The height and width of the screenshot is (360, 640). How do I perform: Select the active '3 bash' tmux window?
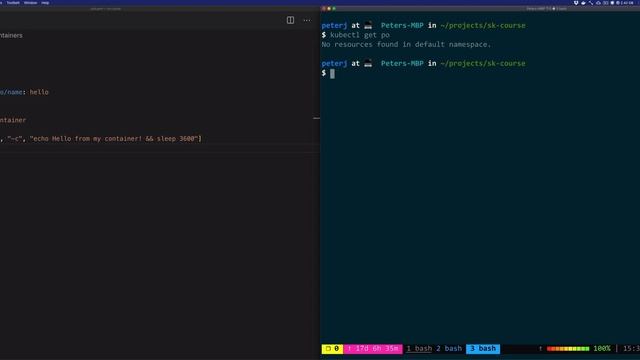point(483,349)
